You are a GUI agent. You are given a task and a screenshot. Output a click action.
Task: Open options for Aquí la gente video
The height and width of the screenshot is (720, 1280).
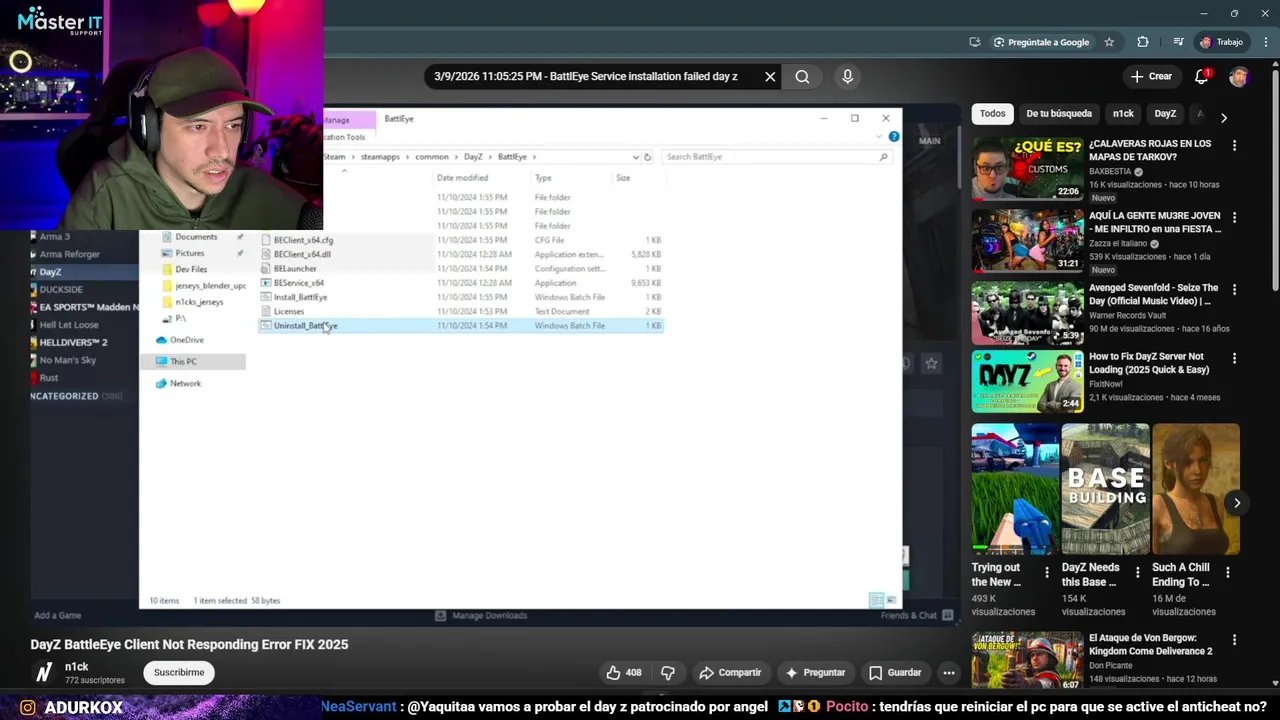click(x=1234, y=218)
